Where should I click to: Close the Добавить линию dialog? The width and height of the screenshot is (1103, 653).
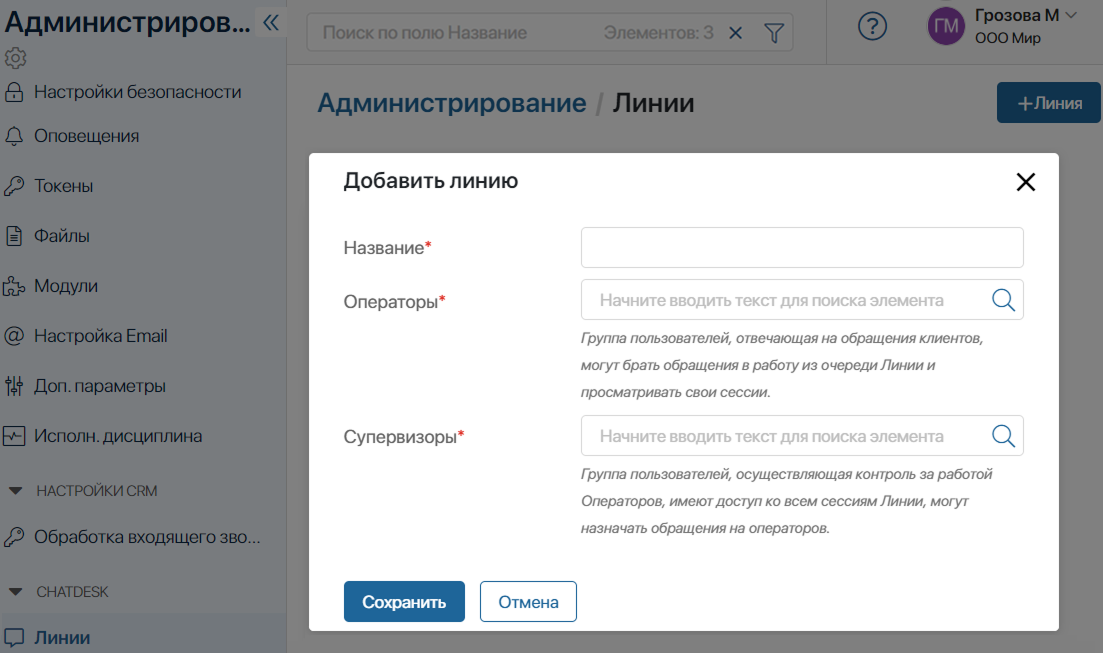[x=1025, y=182]
